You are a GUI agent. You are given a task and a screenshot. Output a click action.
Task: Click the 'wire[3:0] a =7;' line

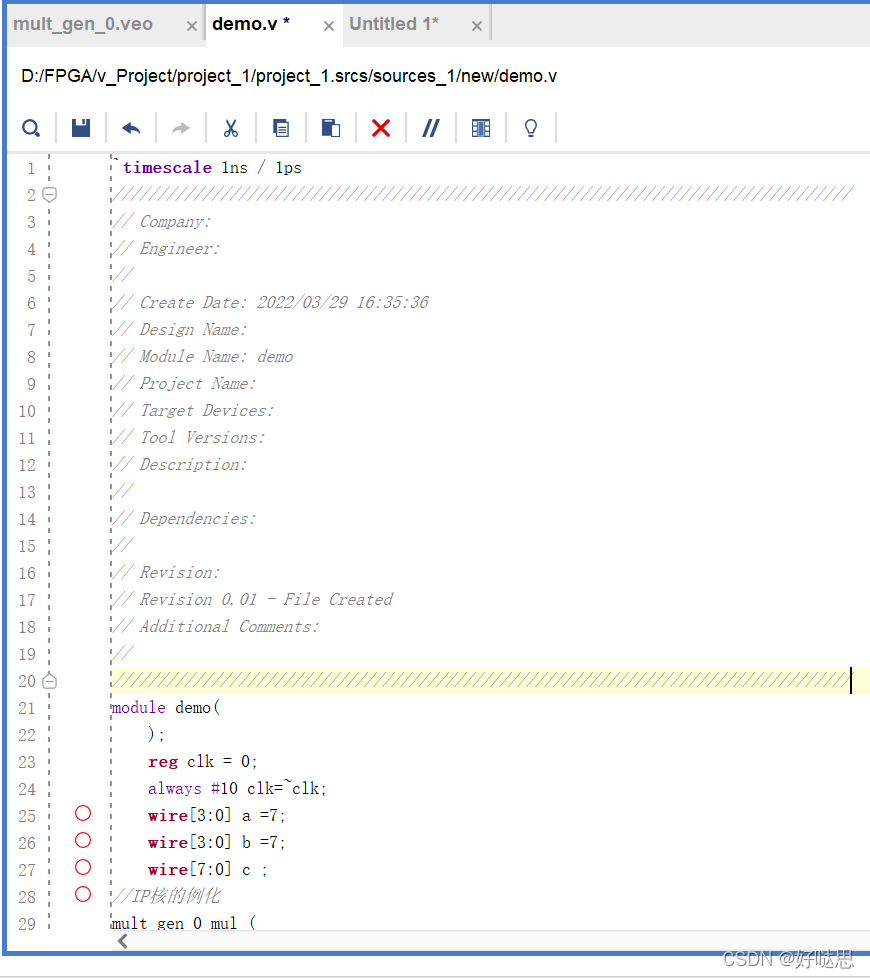(217, 816)
